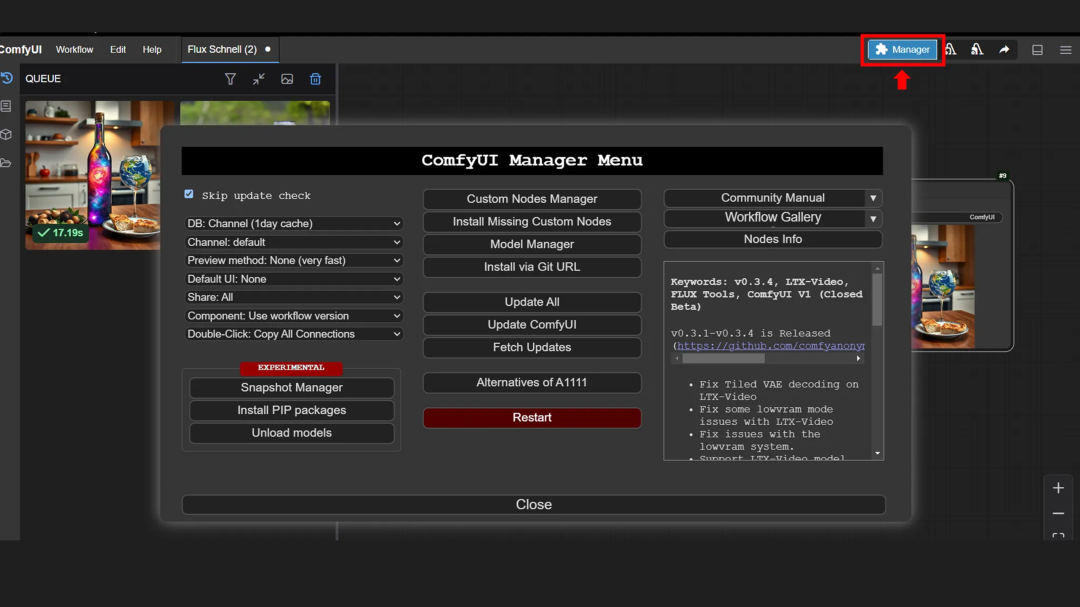Open the Queue history sidebar icon

7,78
